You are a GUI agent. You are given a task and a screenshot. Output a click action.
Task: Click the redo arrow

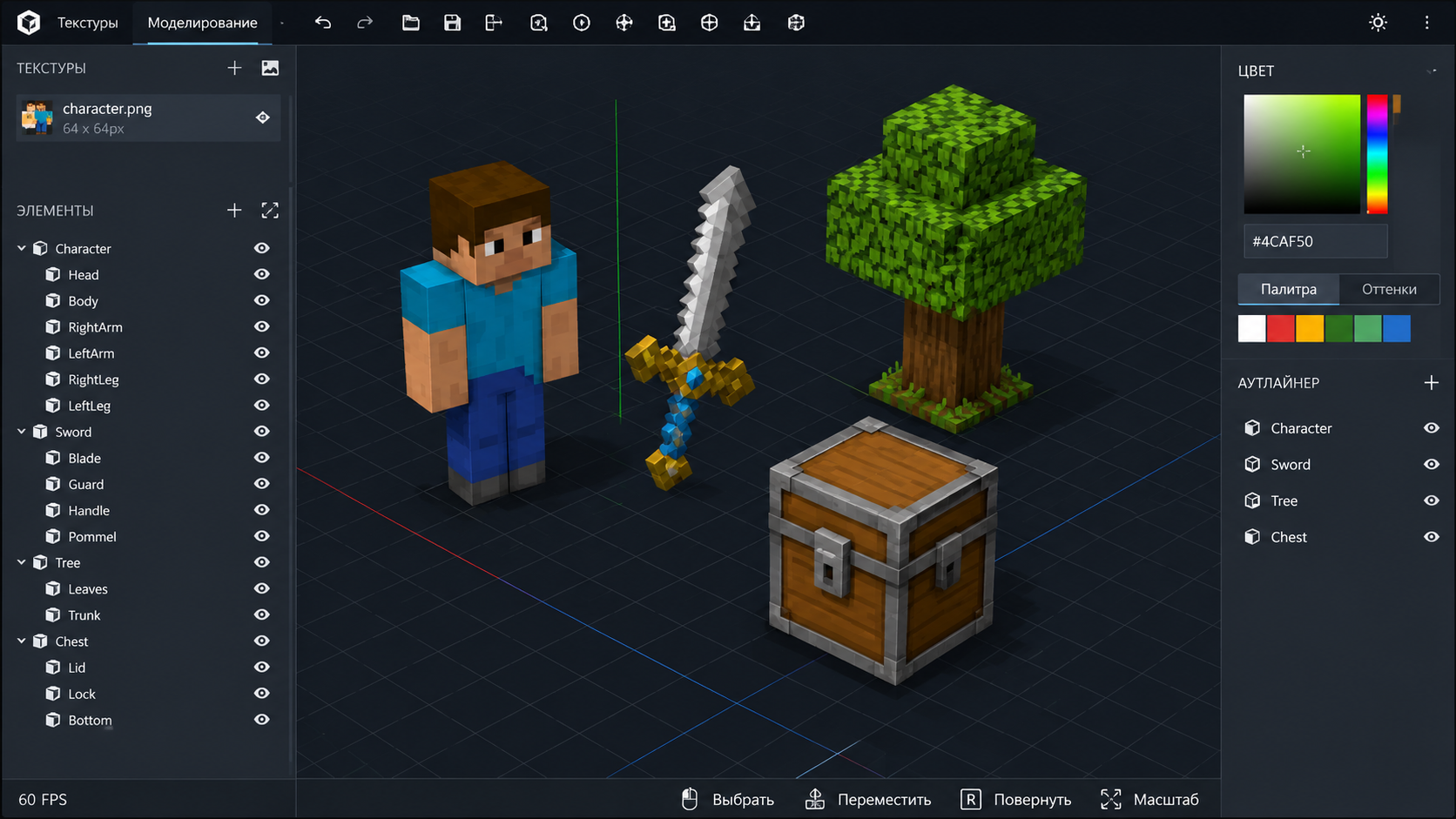365,23
